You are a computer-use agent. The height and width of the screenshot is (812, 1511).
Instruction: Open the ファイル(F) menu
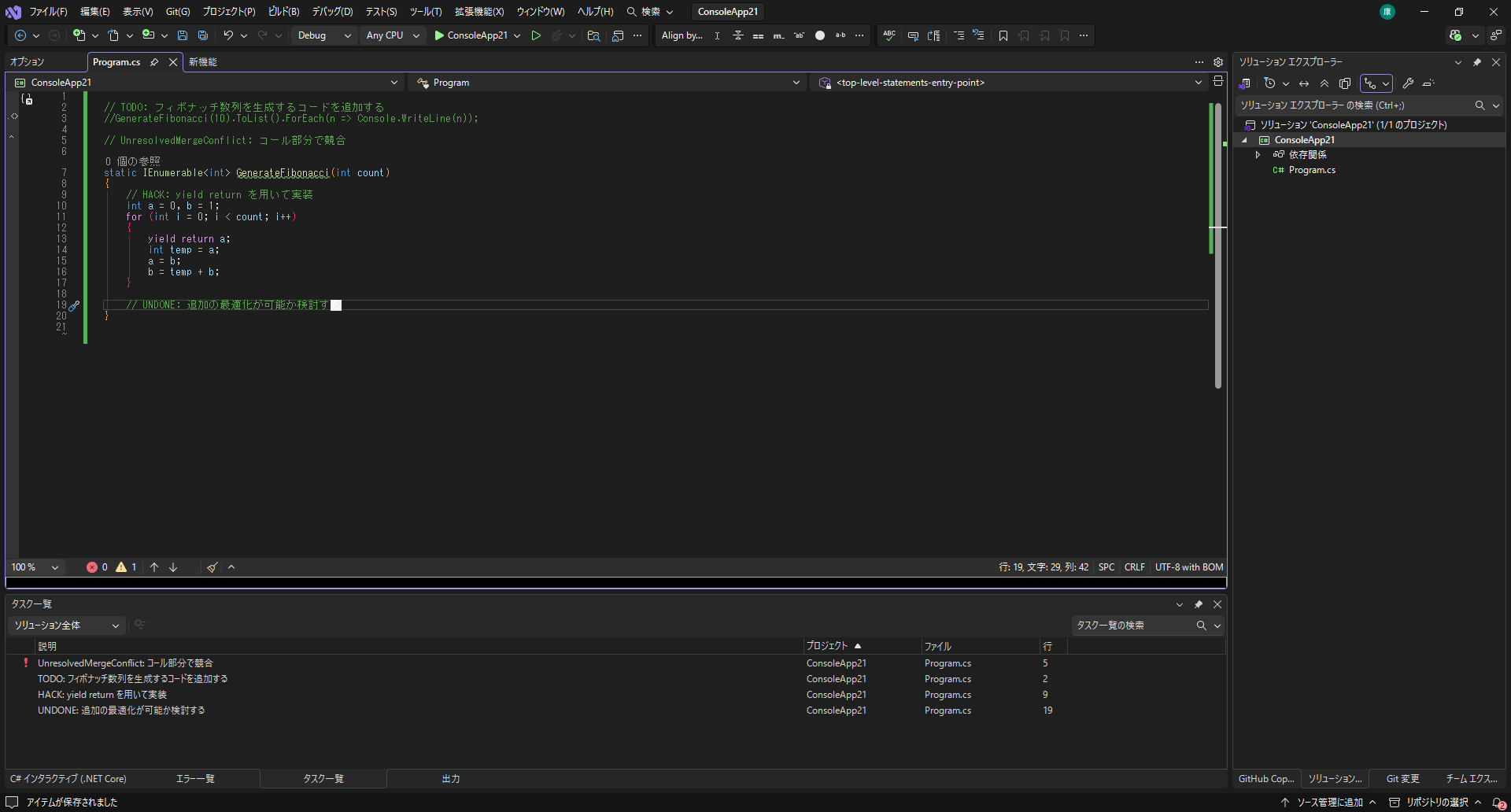point(48,12)
